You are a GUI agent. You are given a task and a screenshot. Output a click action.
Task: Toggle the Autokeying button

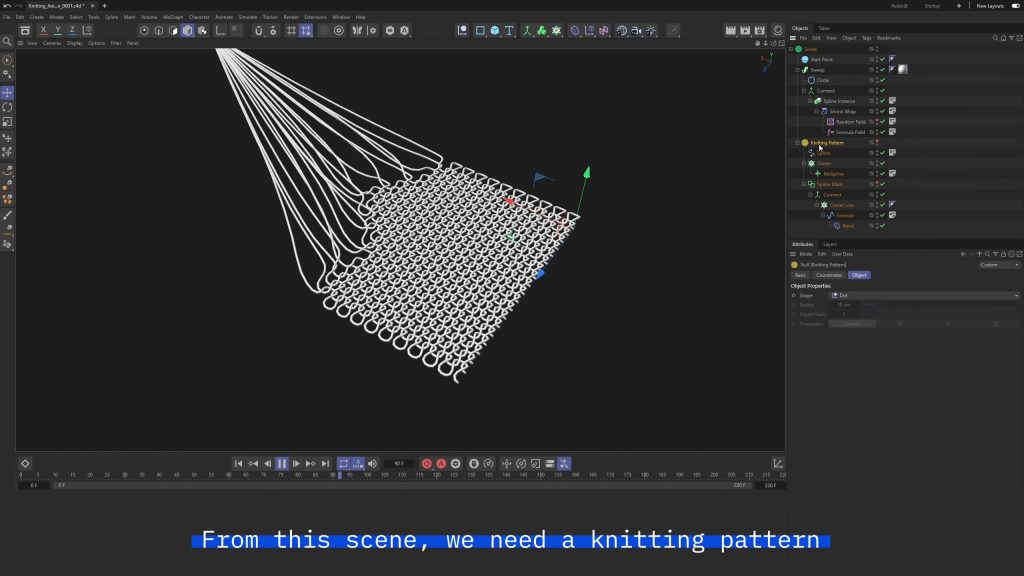(441, 464)
